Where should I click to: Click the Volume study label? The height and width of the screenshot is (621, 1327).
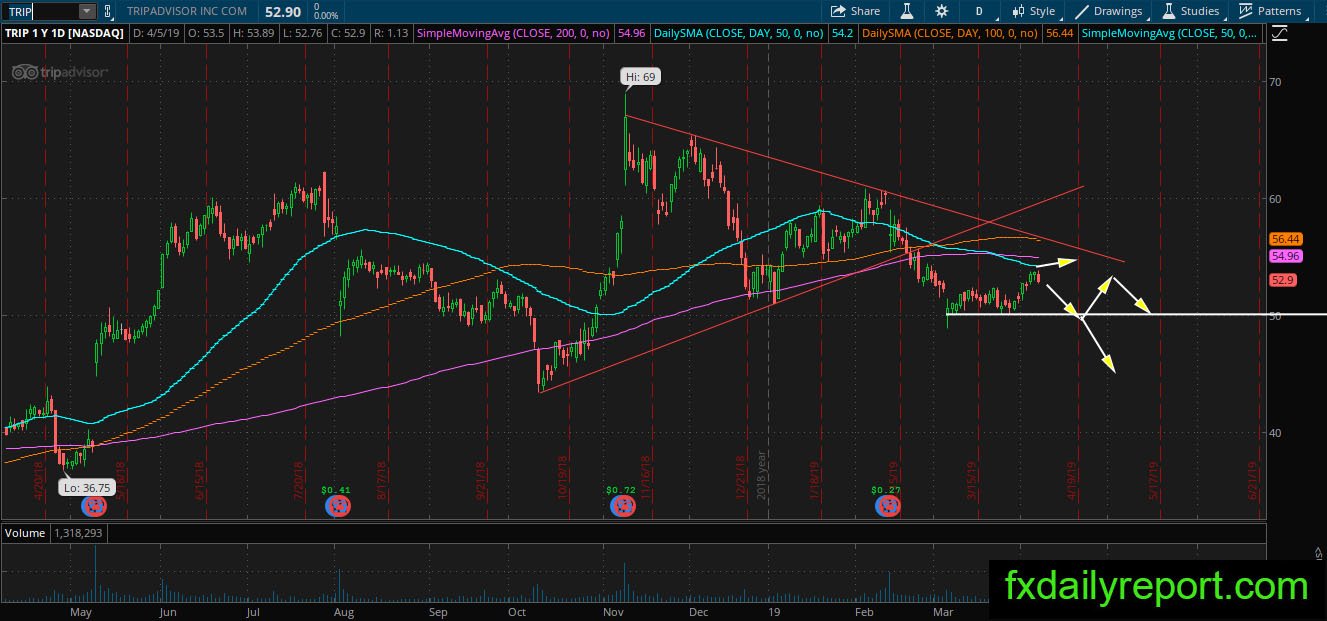[25, 533]
